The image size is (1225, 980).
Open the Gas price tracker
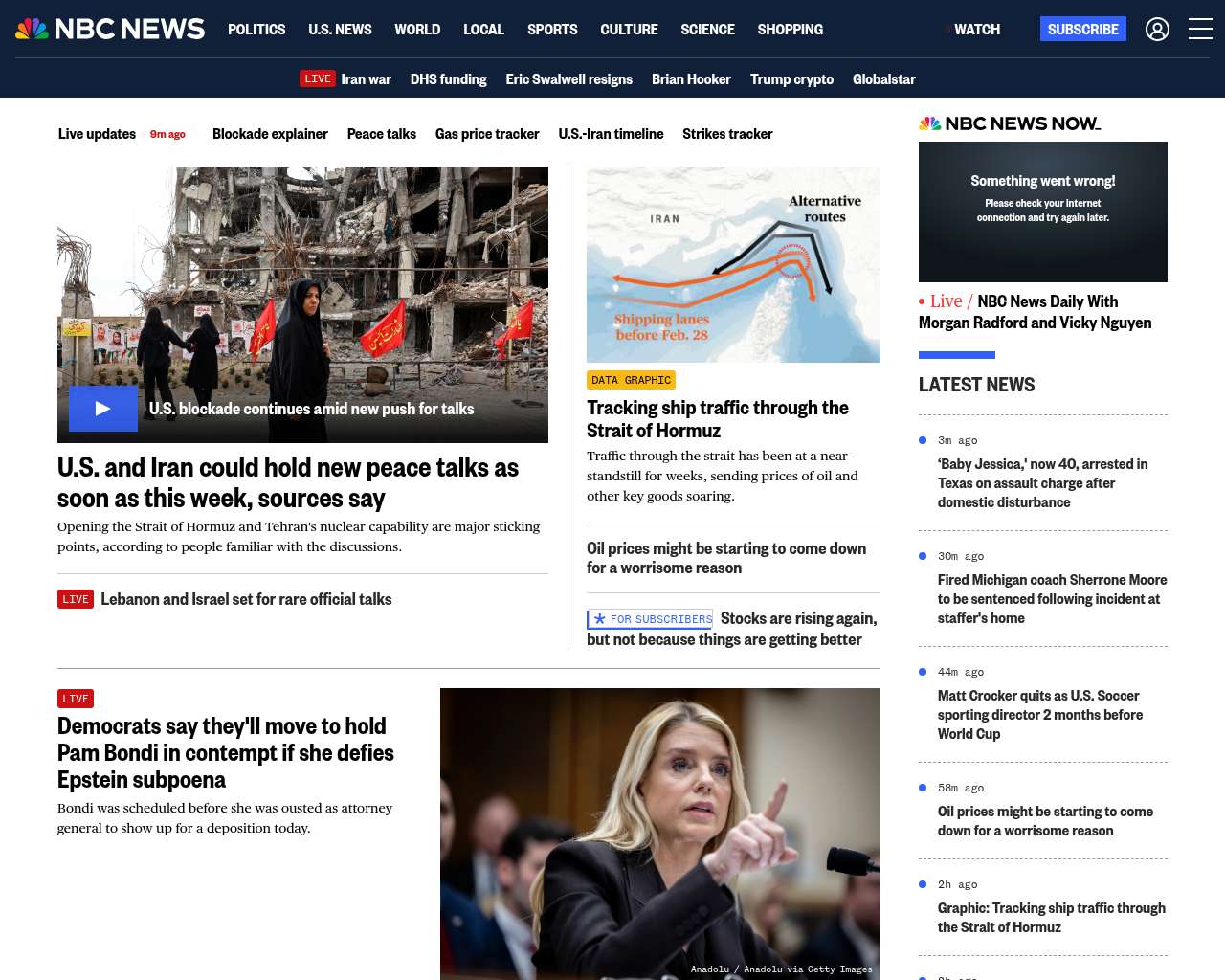pyautogui.click(x=487, y=134)
